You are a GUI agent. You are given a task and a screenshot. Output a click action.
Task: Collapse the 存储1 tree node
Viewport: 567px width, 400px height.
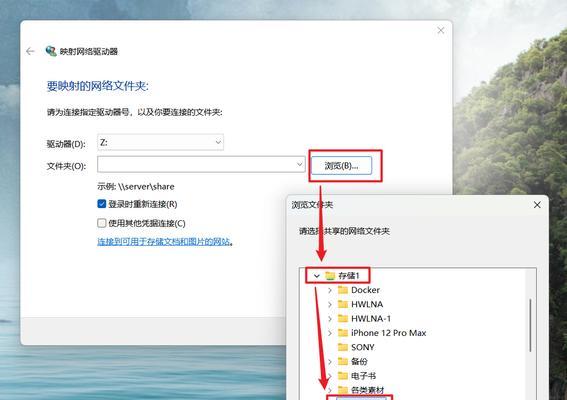317,276
